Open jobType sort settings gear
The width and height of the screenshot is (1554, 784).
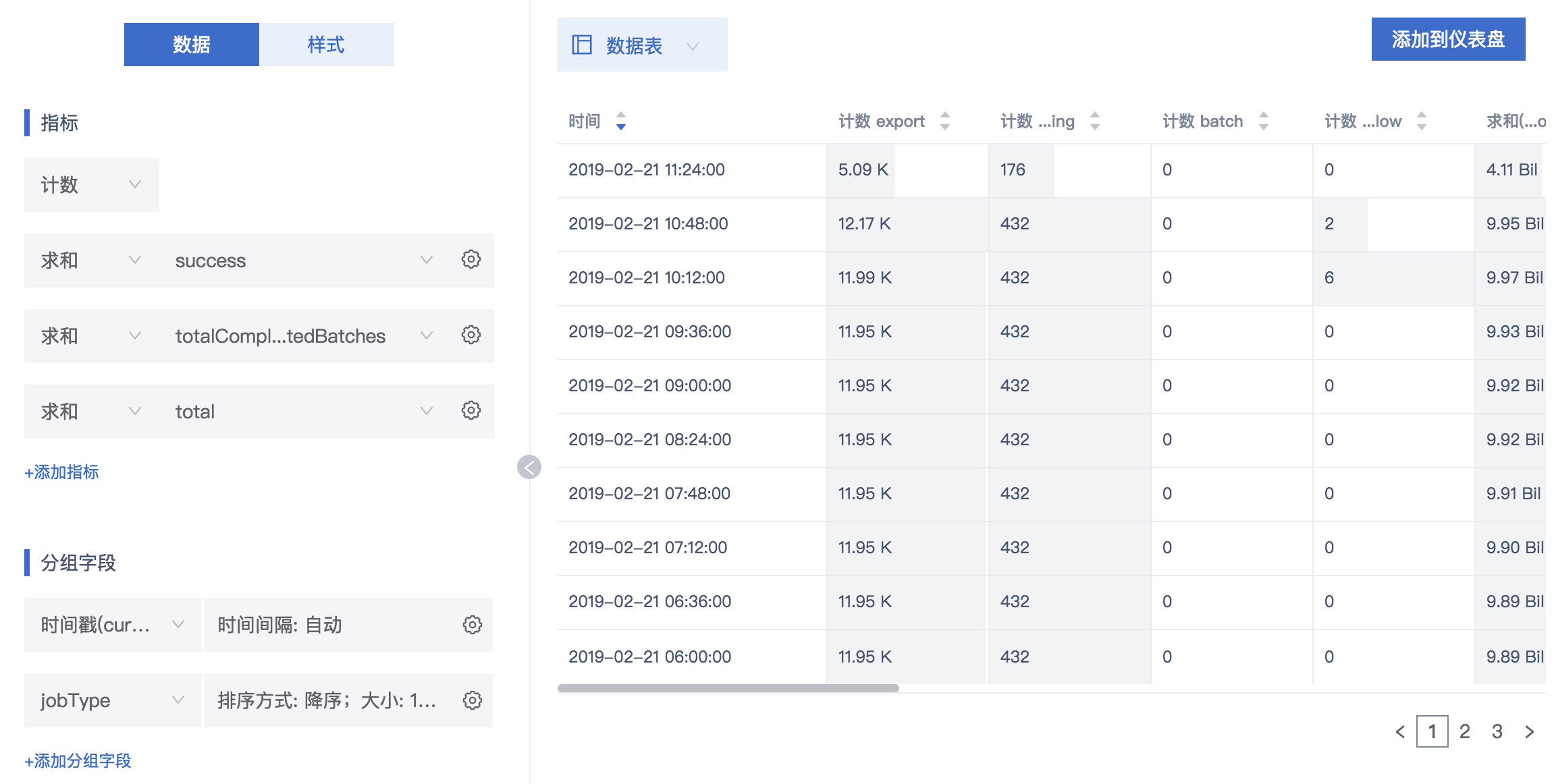coord(472,700)
